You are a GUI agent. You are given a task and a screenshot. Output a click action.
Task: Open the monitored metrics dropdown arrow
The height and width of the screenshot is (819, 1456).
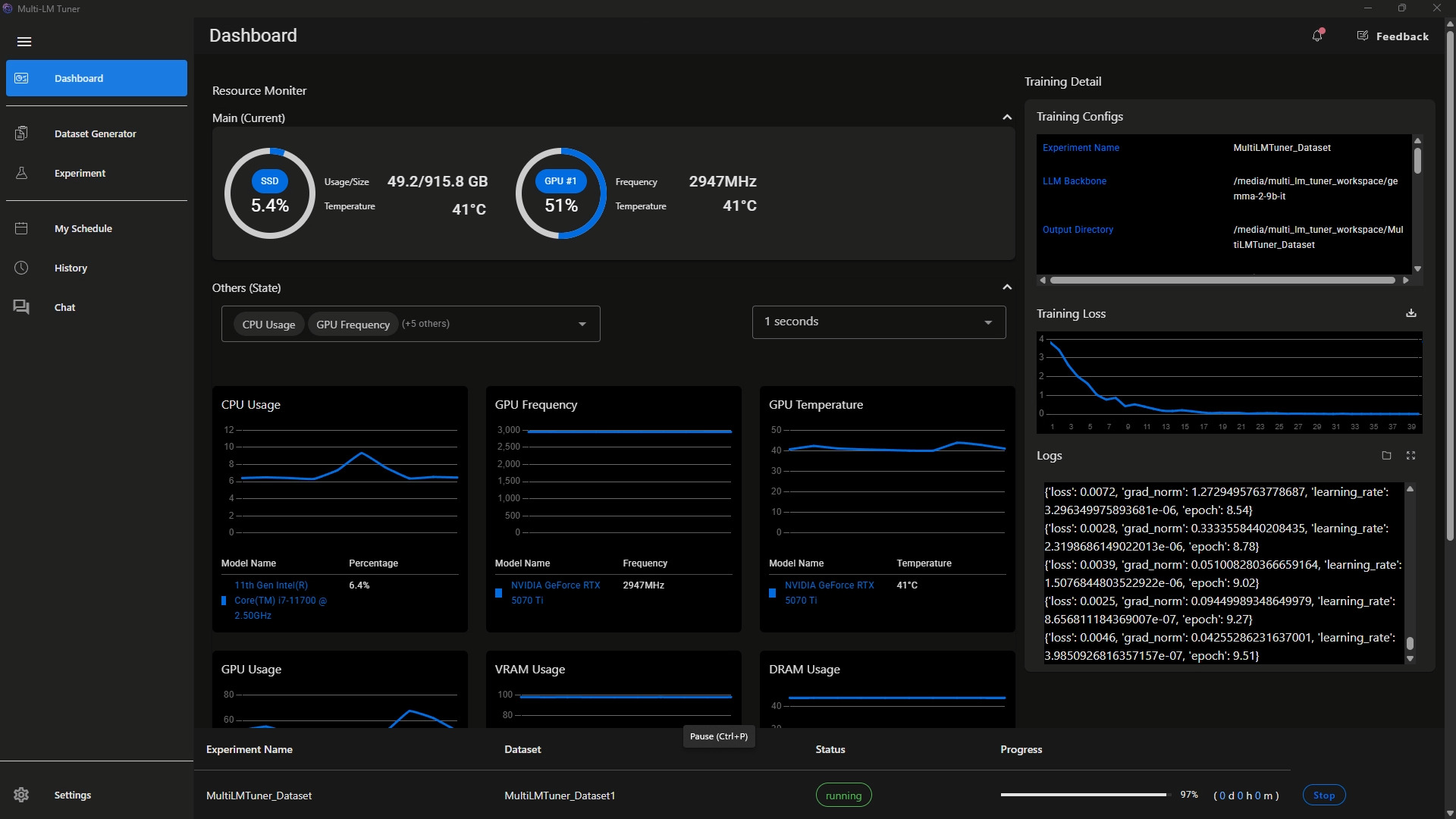tap(582, 324)
